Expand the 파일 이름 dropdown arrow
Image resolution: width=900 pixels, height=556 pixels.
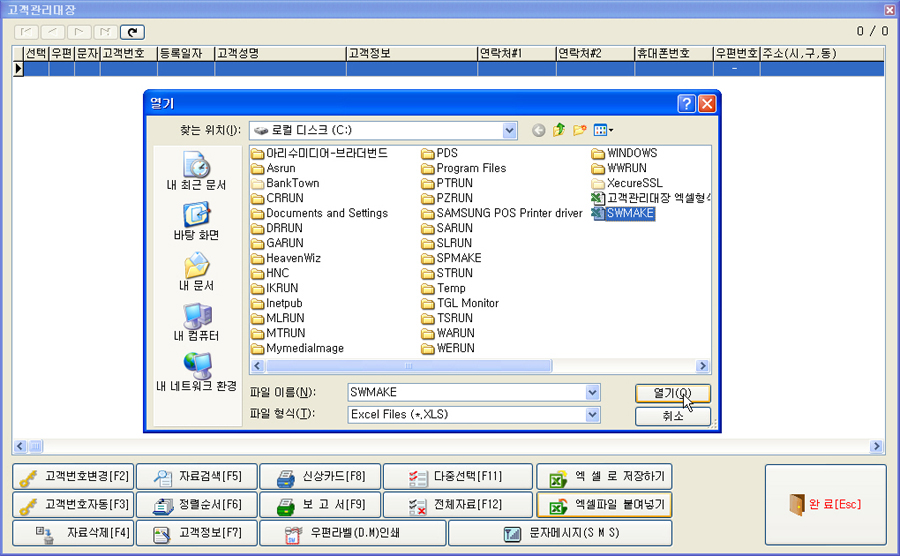click(x=592, y=392)
